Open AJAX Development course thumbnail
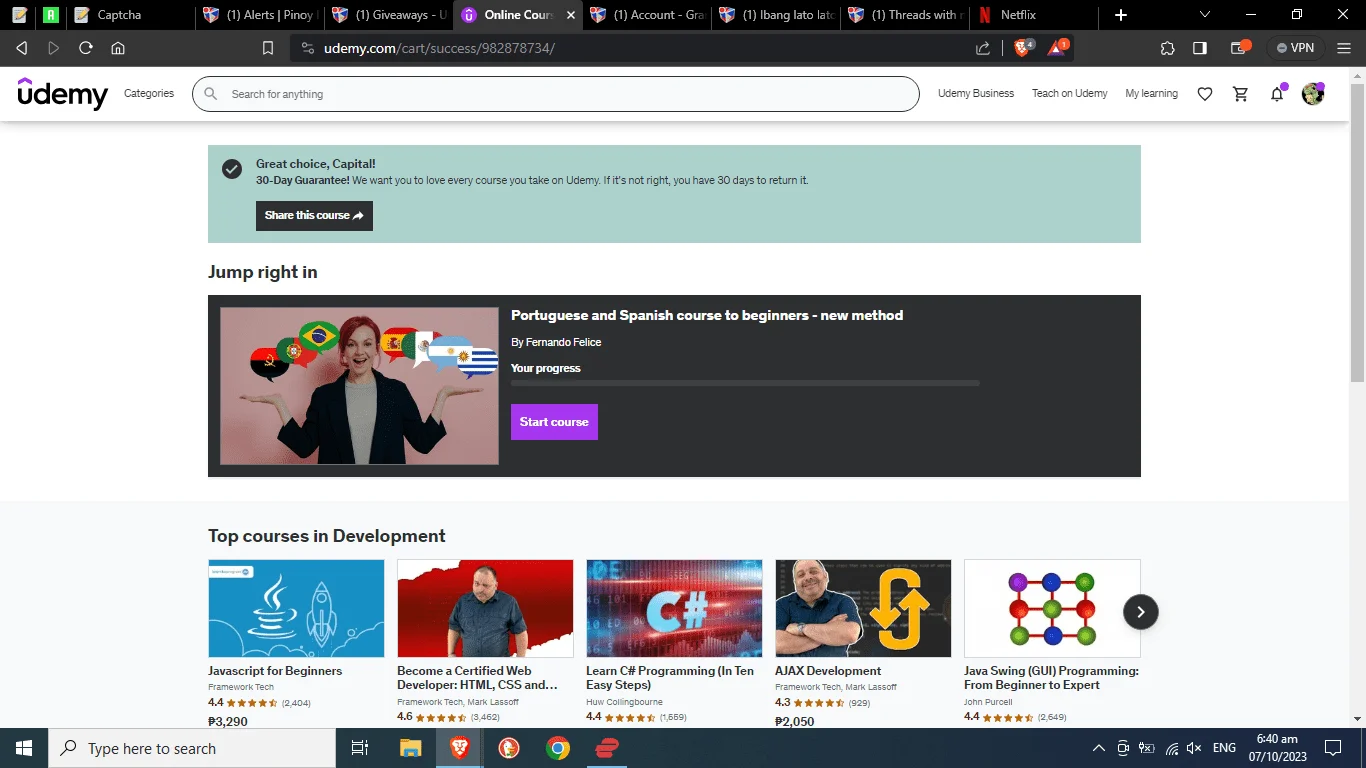 click(x=863, y=608)
